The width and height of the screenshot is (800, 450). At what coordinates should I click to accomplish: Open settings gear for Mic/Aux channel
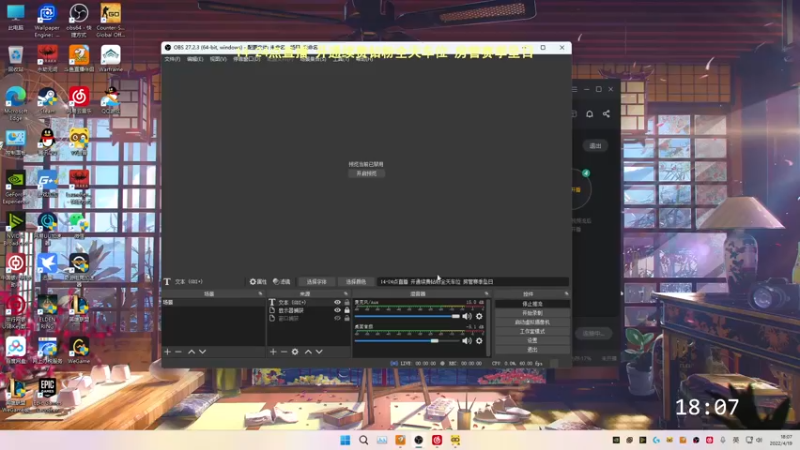click(x=479, y=316)
